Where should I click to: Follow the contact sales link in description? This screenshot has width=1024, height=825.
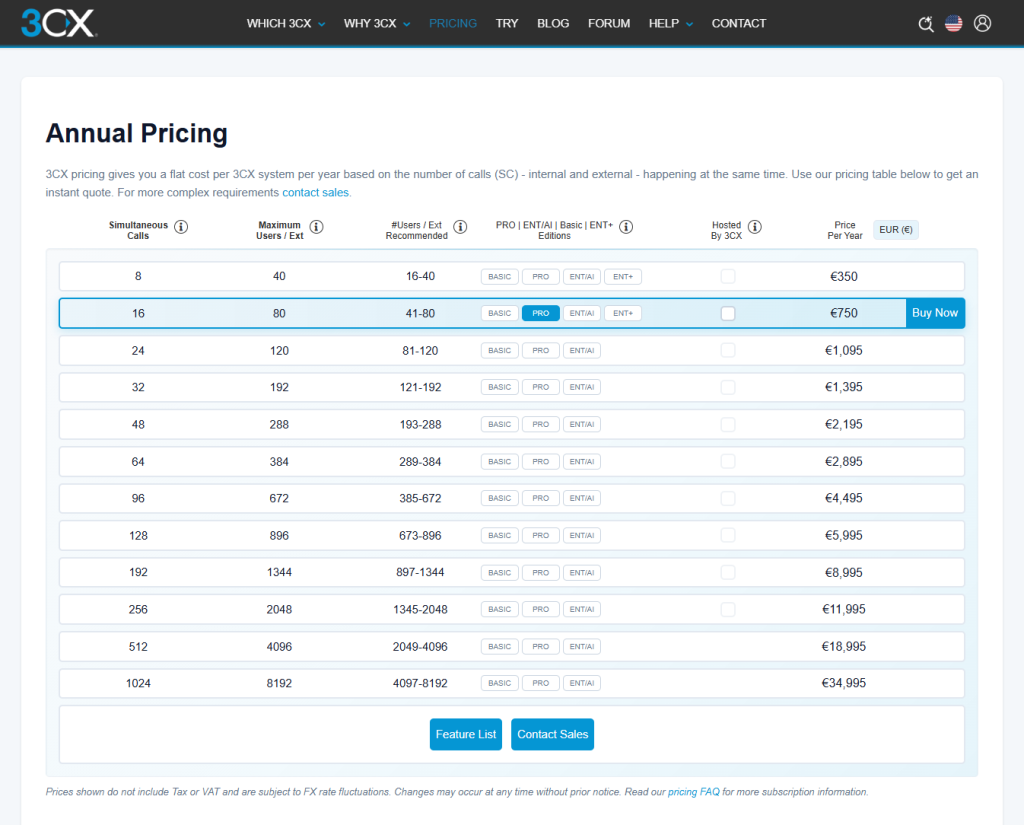pyautogui.click(x=315, y=192)
